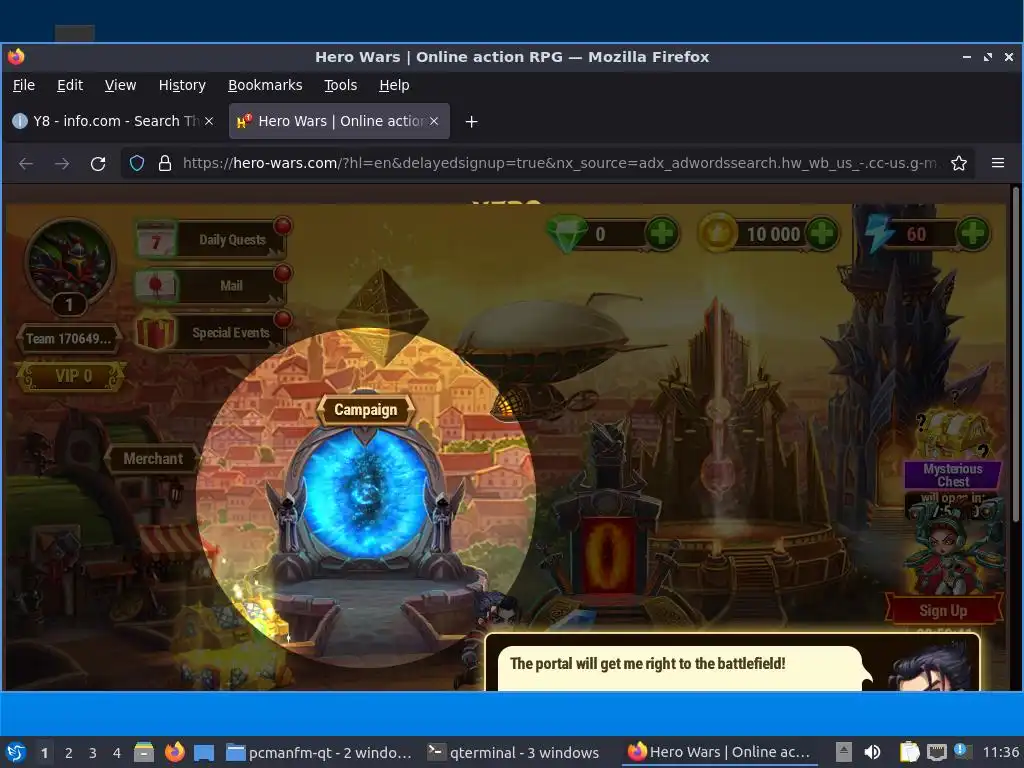
Task: Click the volume speaker tray icon
Action: [872, 752]
